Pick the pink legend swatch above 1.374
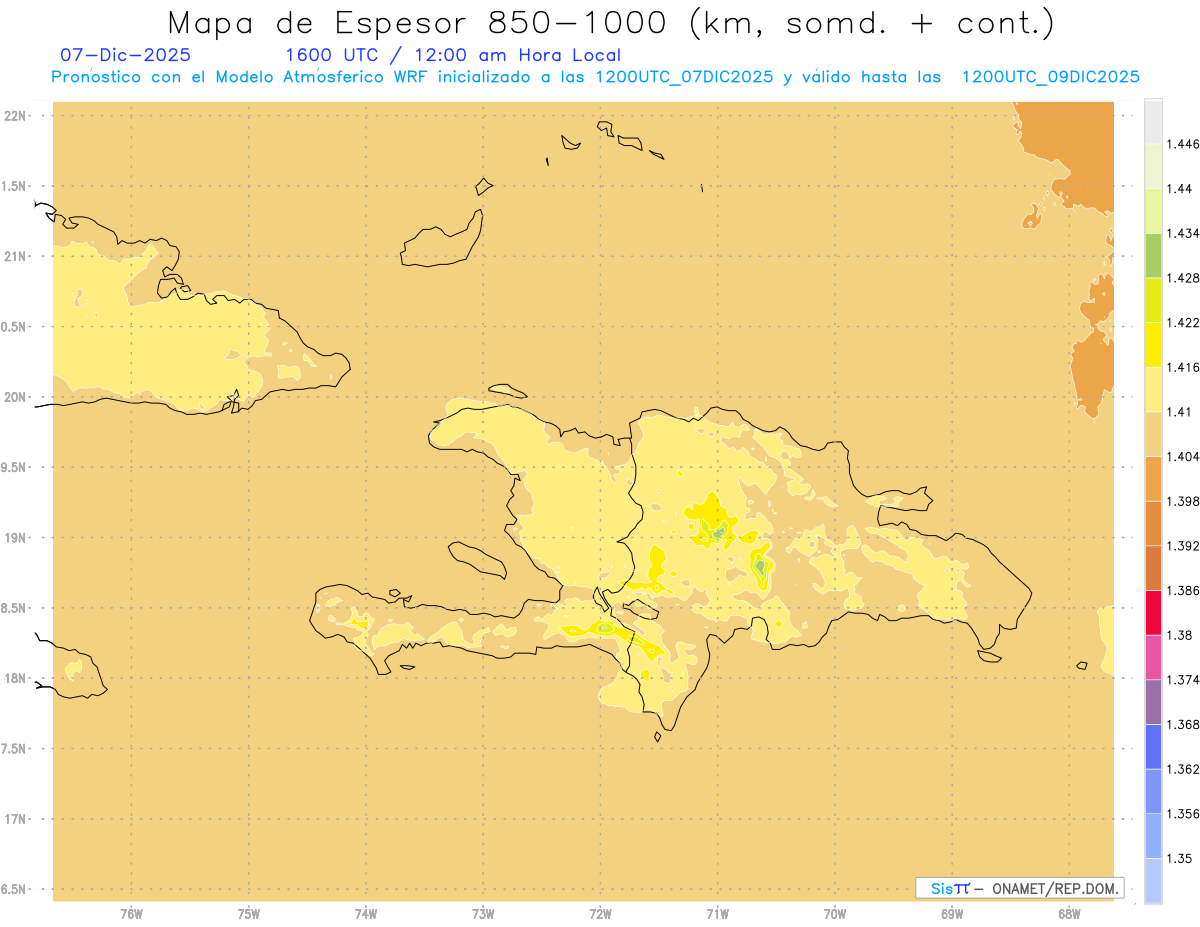The image size is (1200, 927). tap(1153, 656)
